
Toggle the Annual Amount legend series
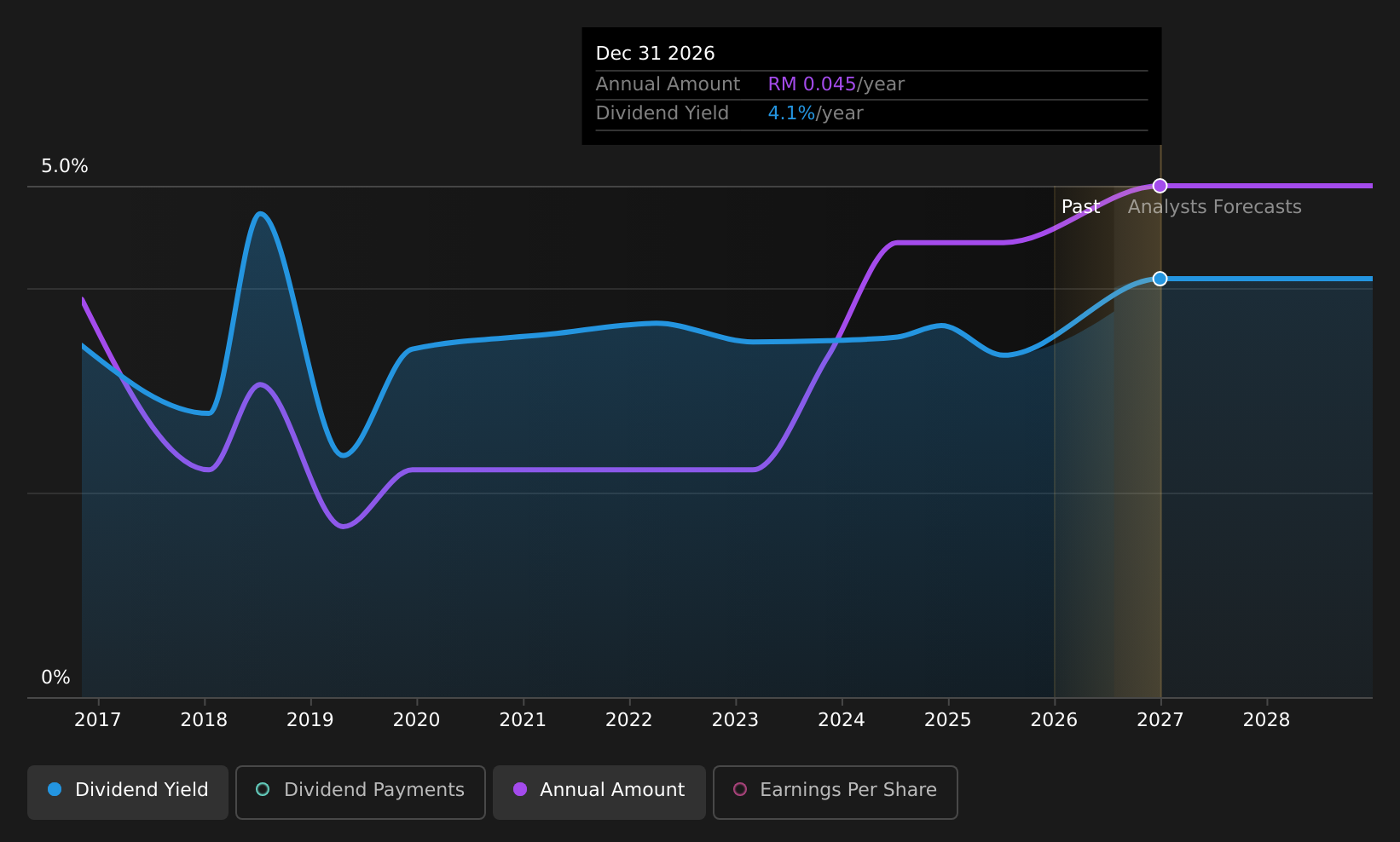[599, 792]
